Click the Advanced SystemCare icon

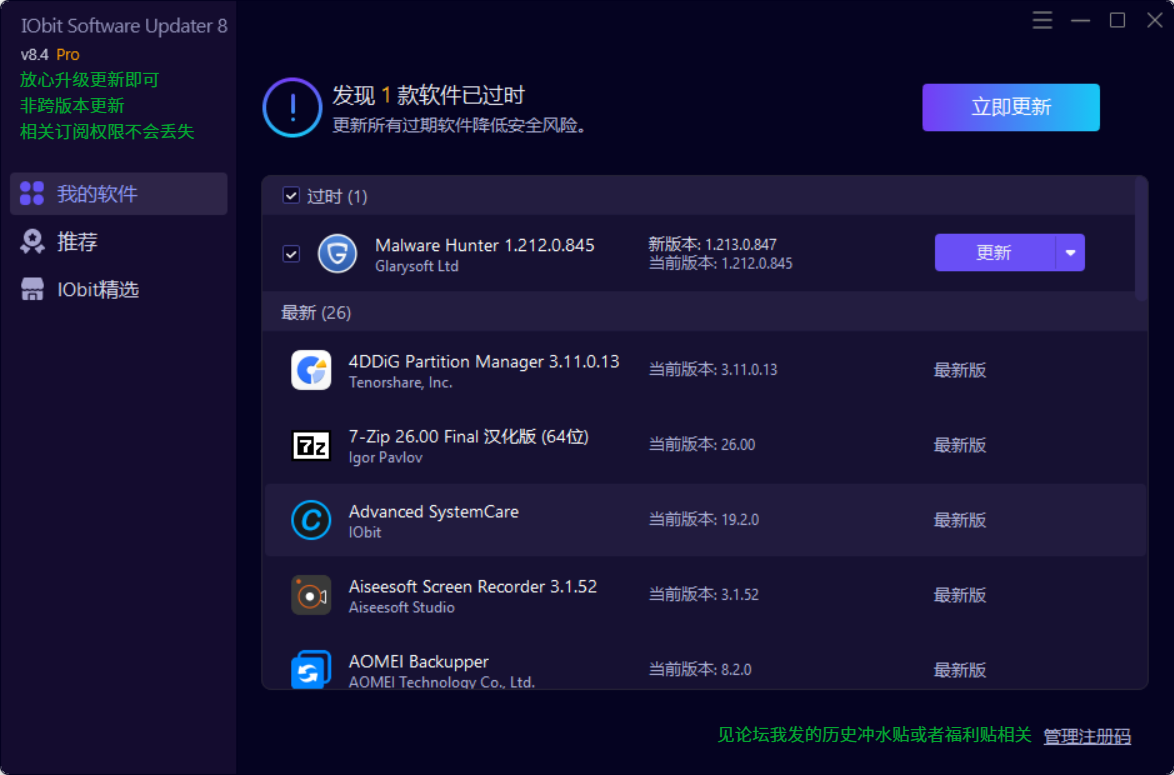311,520
